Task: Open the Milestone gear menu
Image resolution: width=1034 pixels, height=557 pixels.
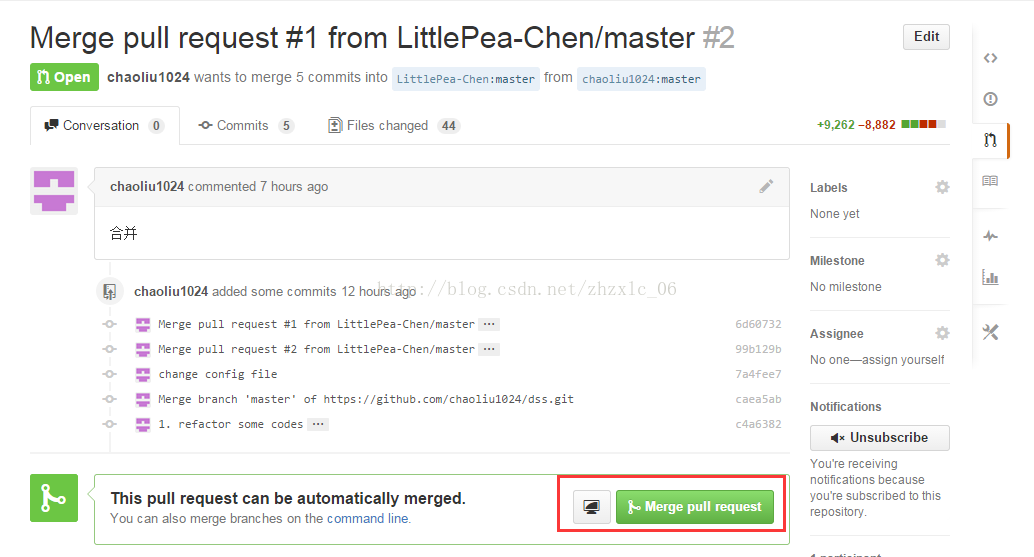Action: click(942, 260)
